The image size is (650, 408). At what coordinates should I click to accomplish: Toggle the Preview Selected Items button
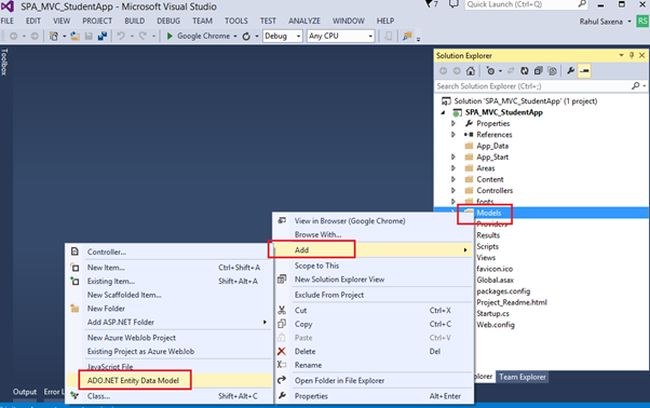[585, 71]
